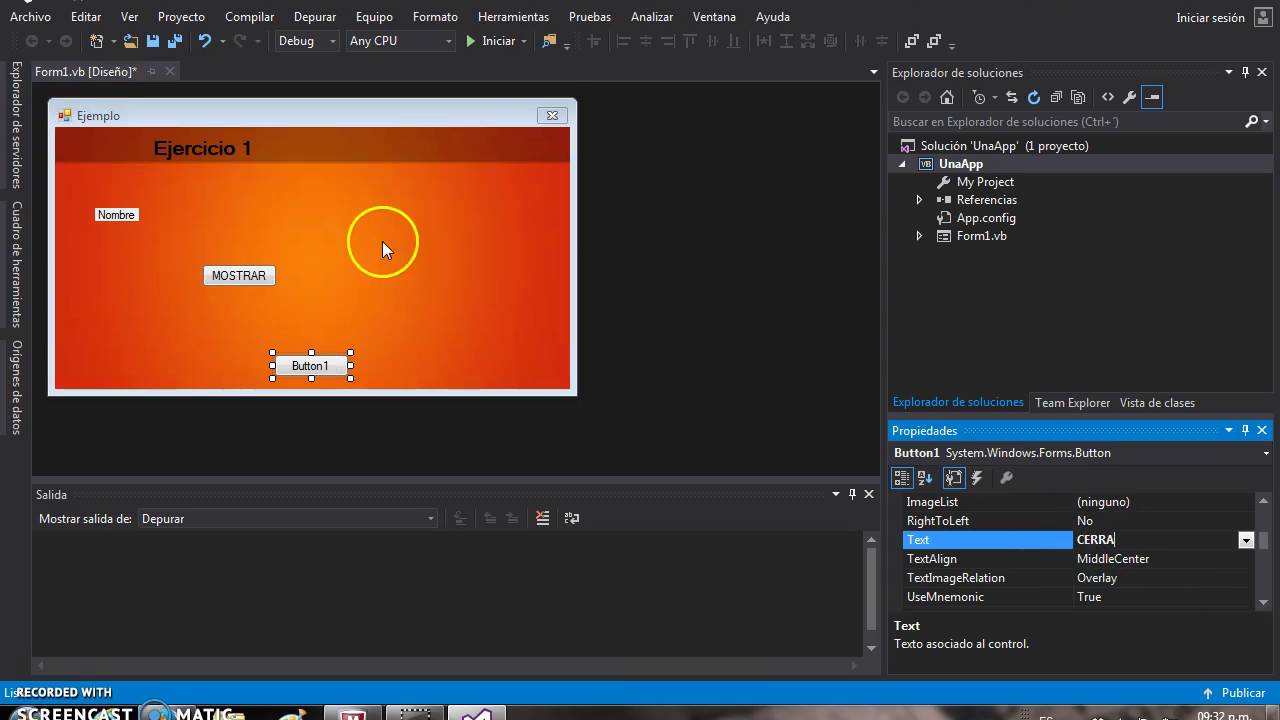Open the Mostrar salida de Depurar dropdown
The height and width of the screenshot is (720, 1280).
tap(288, 519)
